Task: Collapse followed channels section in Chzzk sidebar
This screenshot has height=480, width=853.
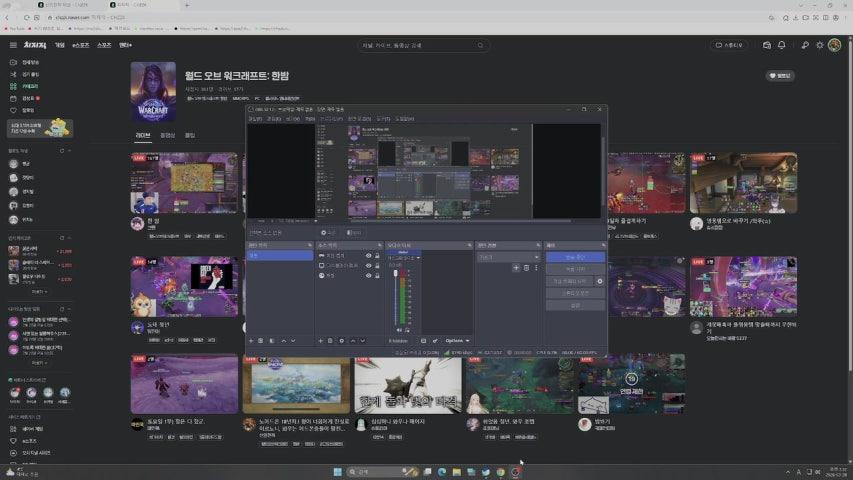Action: [x=69, y=151]
